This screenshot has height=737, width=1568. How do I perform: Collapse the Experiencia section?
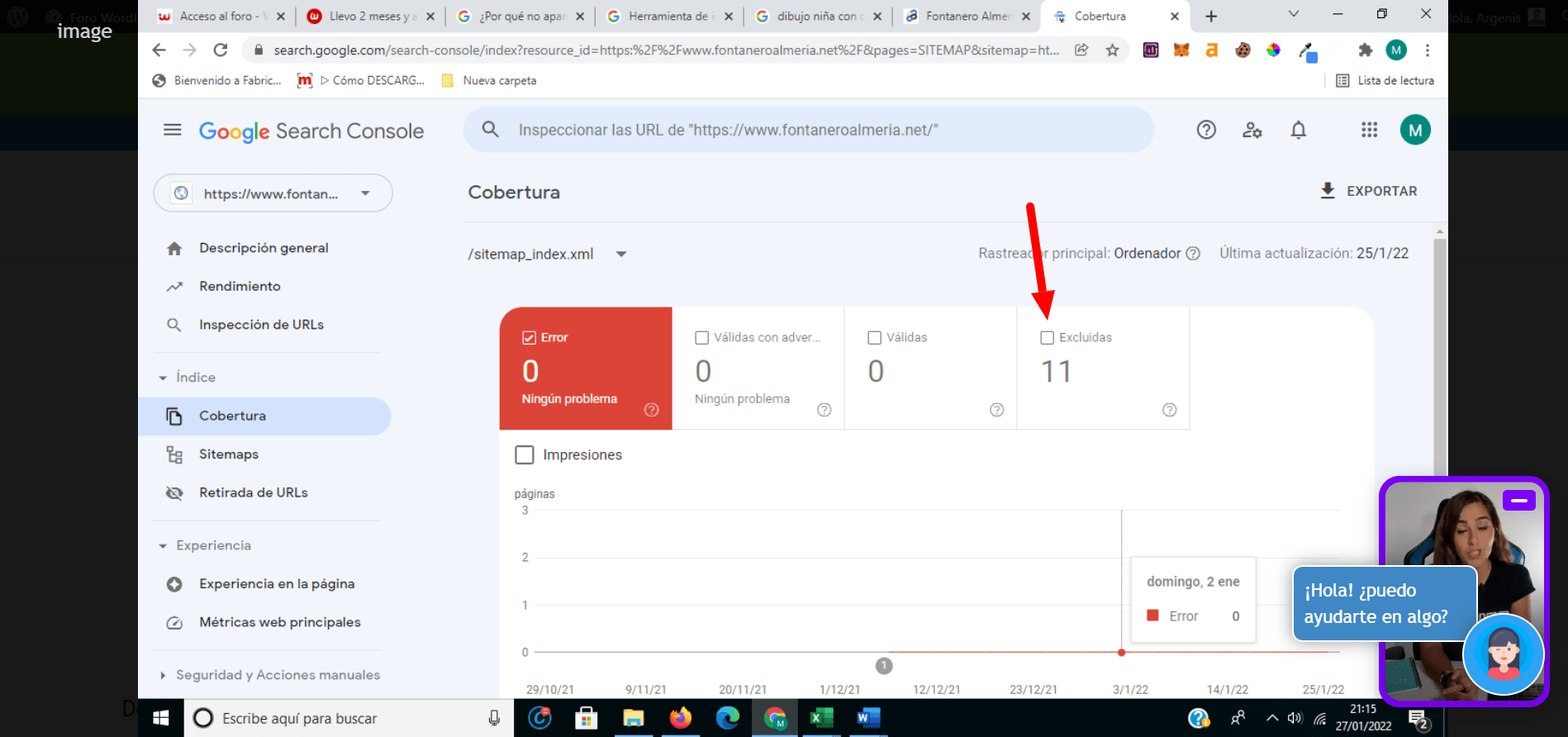click(163, 546)
